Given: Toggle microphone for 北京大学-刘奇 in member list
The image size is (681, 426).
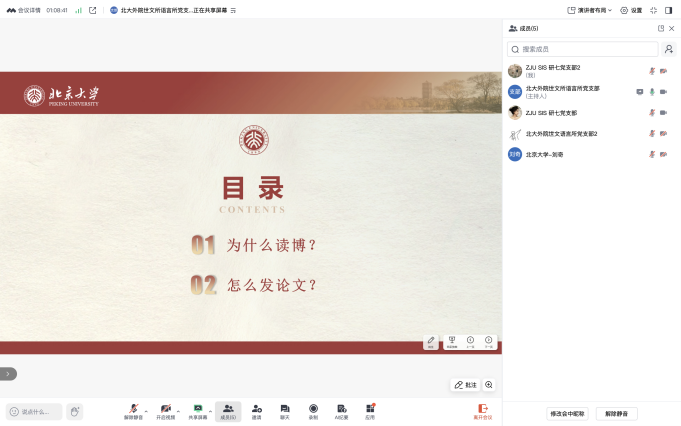Looking at the screenshot, I should [x=652, y=154].
